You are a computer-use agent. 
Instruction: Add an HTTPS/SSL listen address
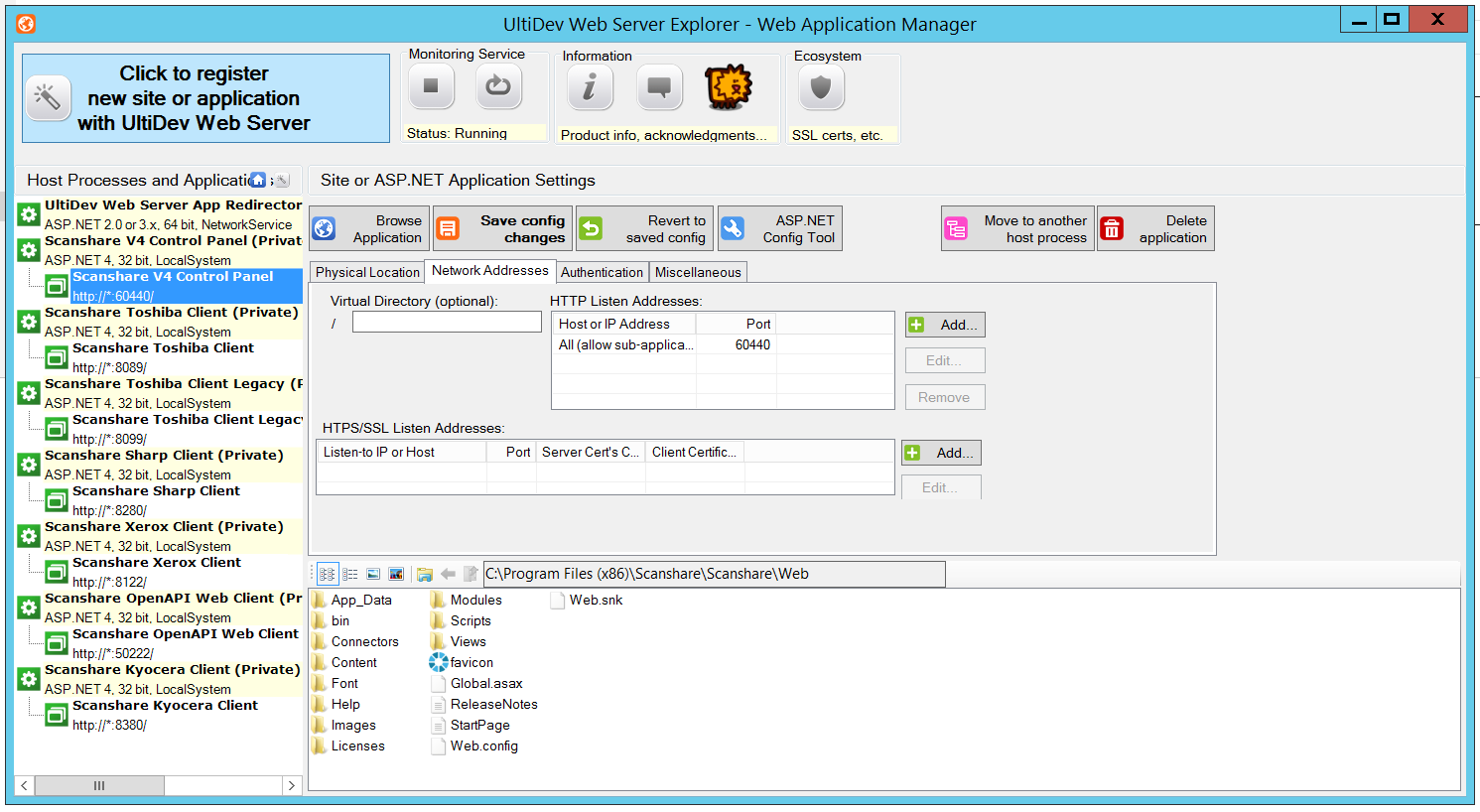tap(941, 453)
